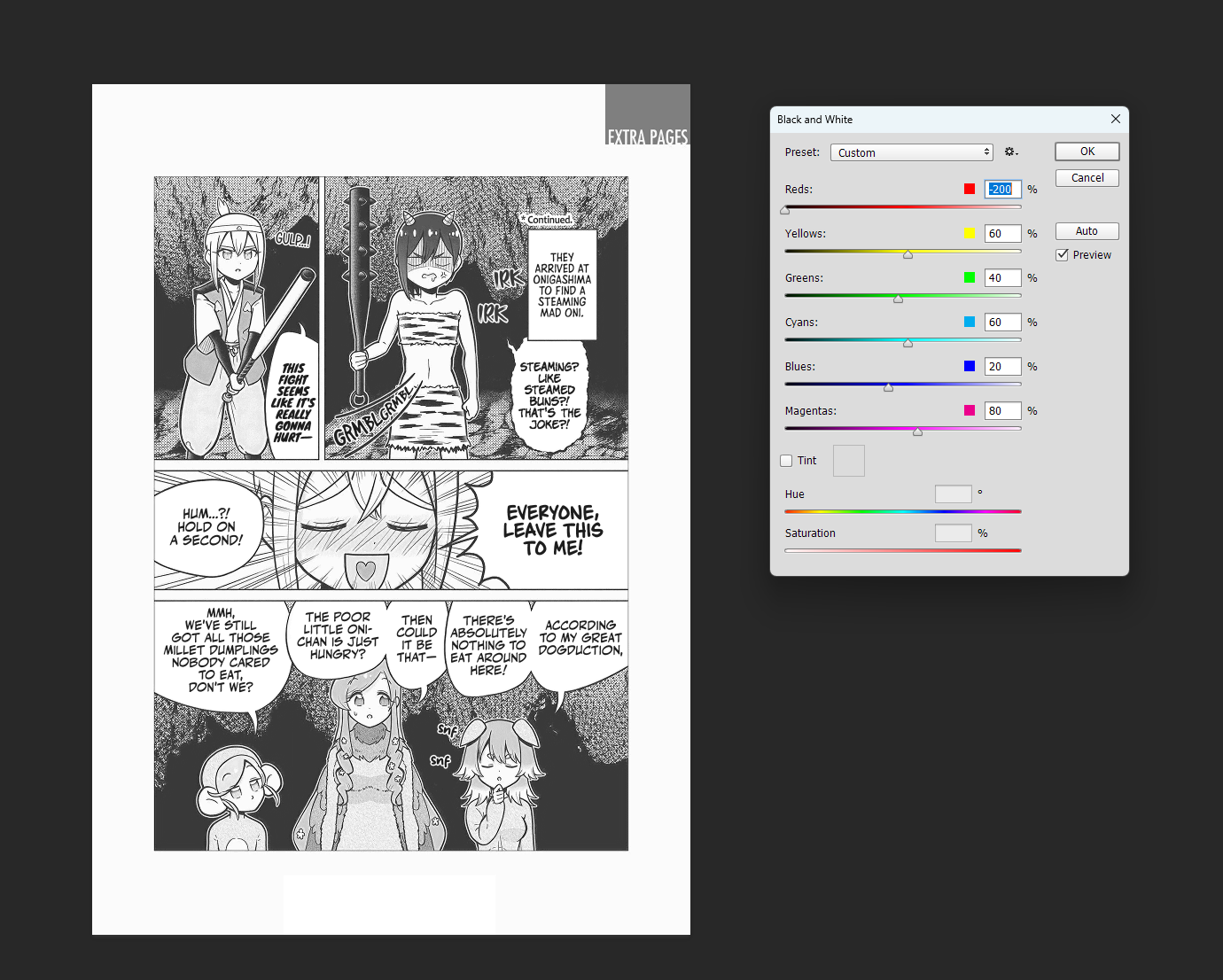Image resolution: width=1223 pixels, height=980 pixels.
Task: Click the Yellows slider handle
Action: (908, 255)
